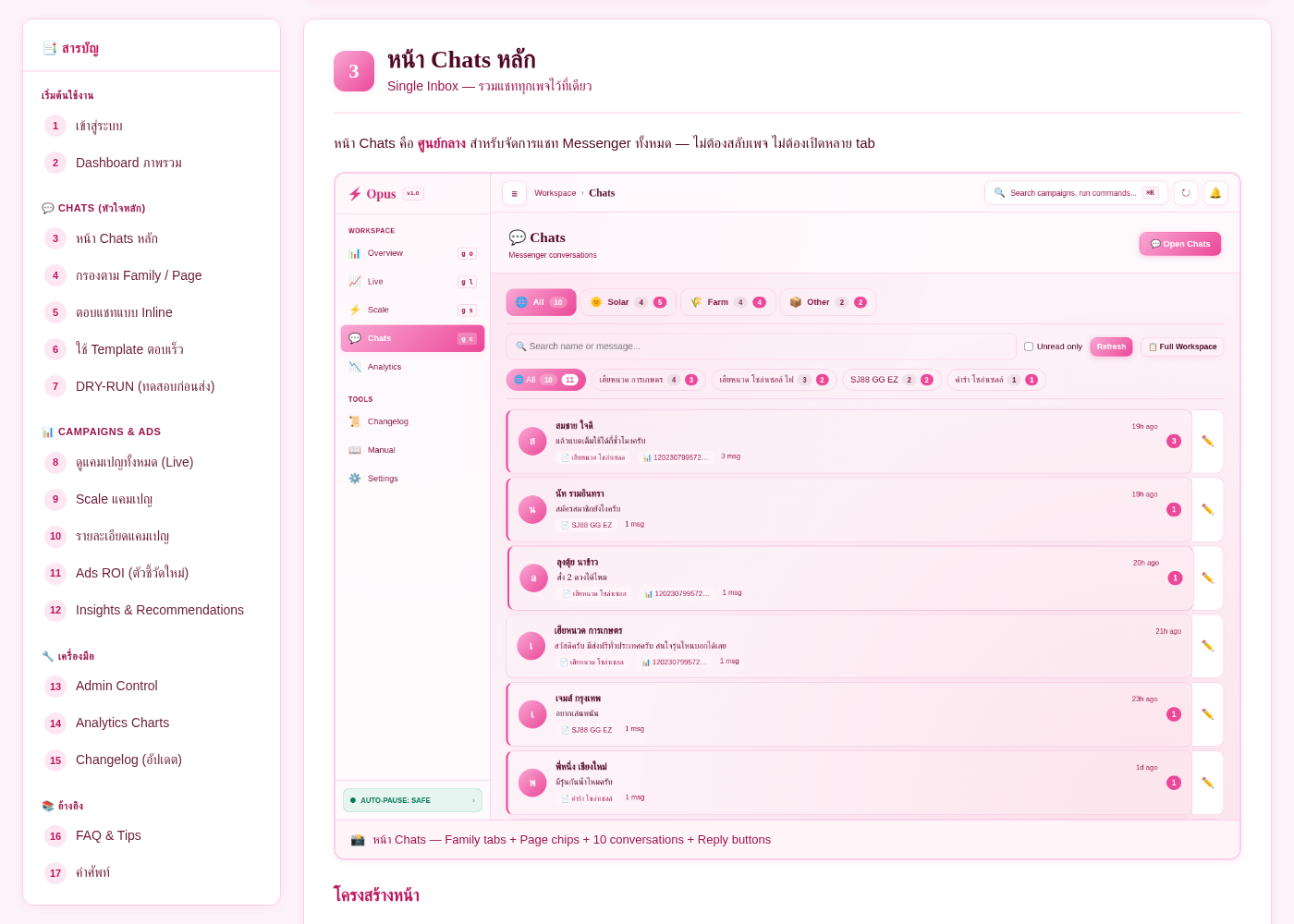Click the notification bell icon

point(1215,193)
